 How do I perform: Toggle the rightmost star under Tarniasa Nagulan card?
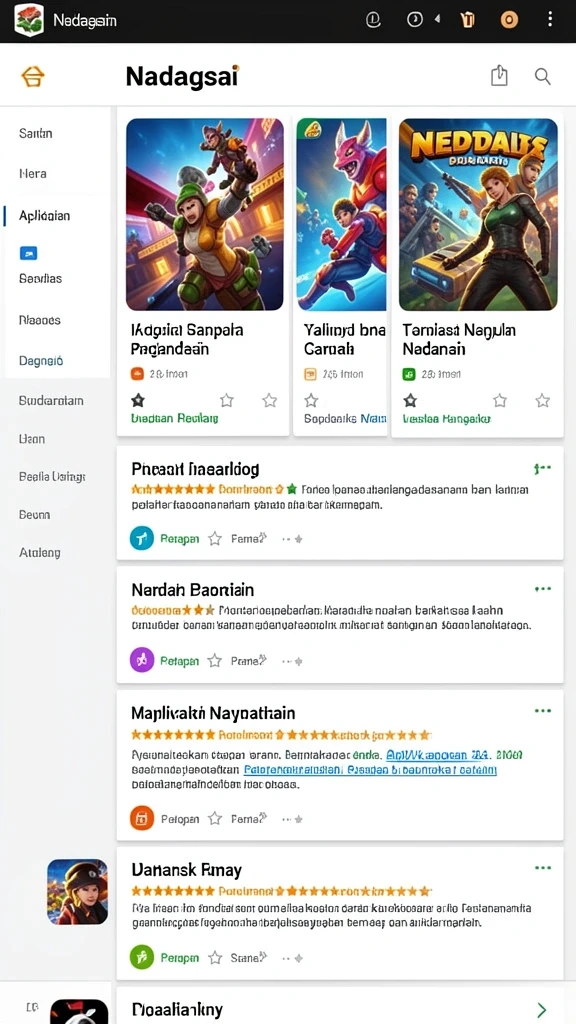[543, 400]
